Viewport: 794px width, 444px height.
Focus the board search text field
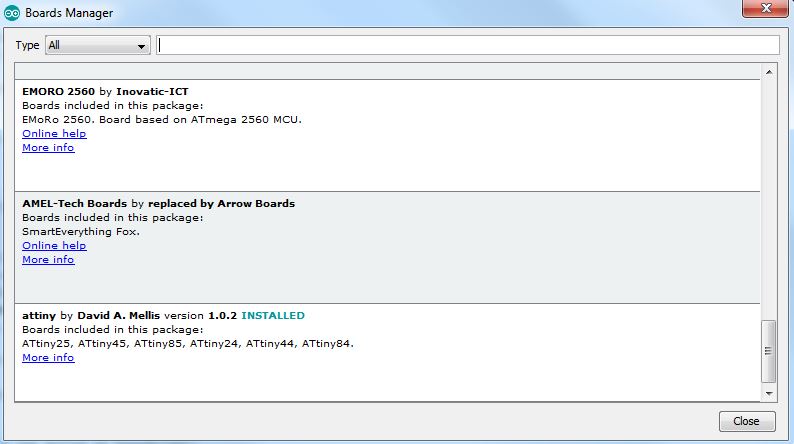467,45
